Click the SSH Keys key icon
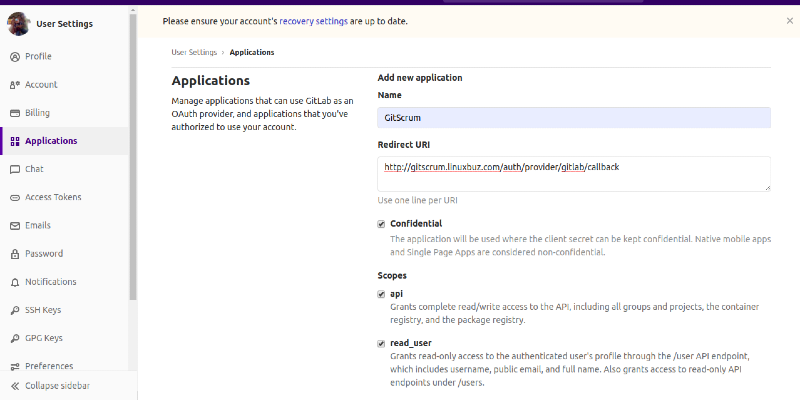This screenshot has width=800, height=400. (15, 310)
